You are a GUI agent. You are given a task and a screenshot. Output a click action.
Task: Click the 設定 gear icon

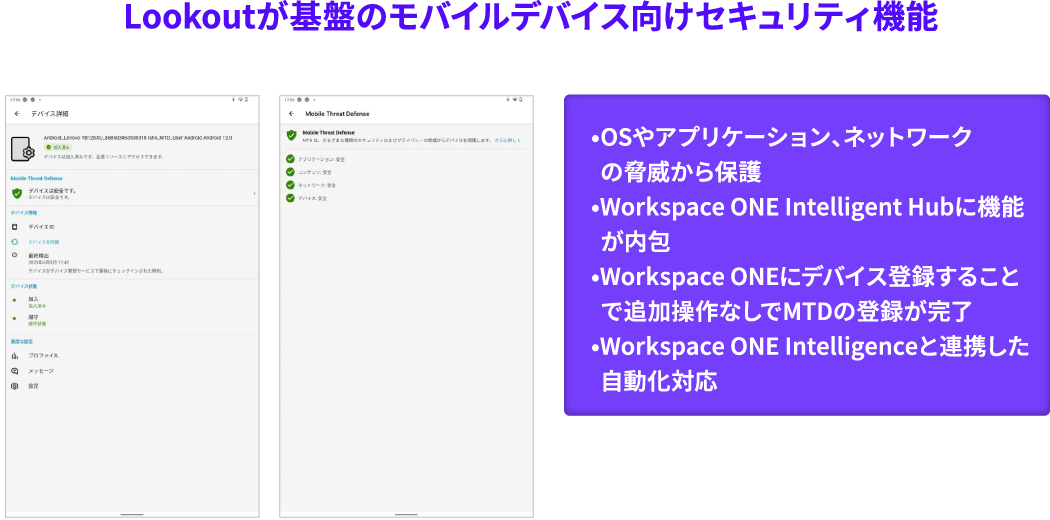(15, 386)
